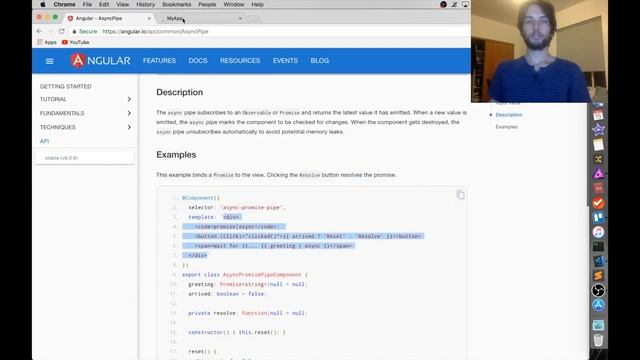Open the Notes app in the Dock
640x360 pixels.
point(598,144)
